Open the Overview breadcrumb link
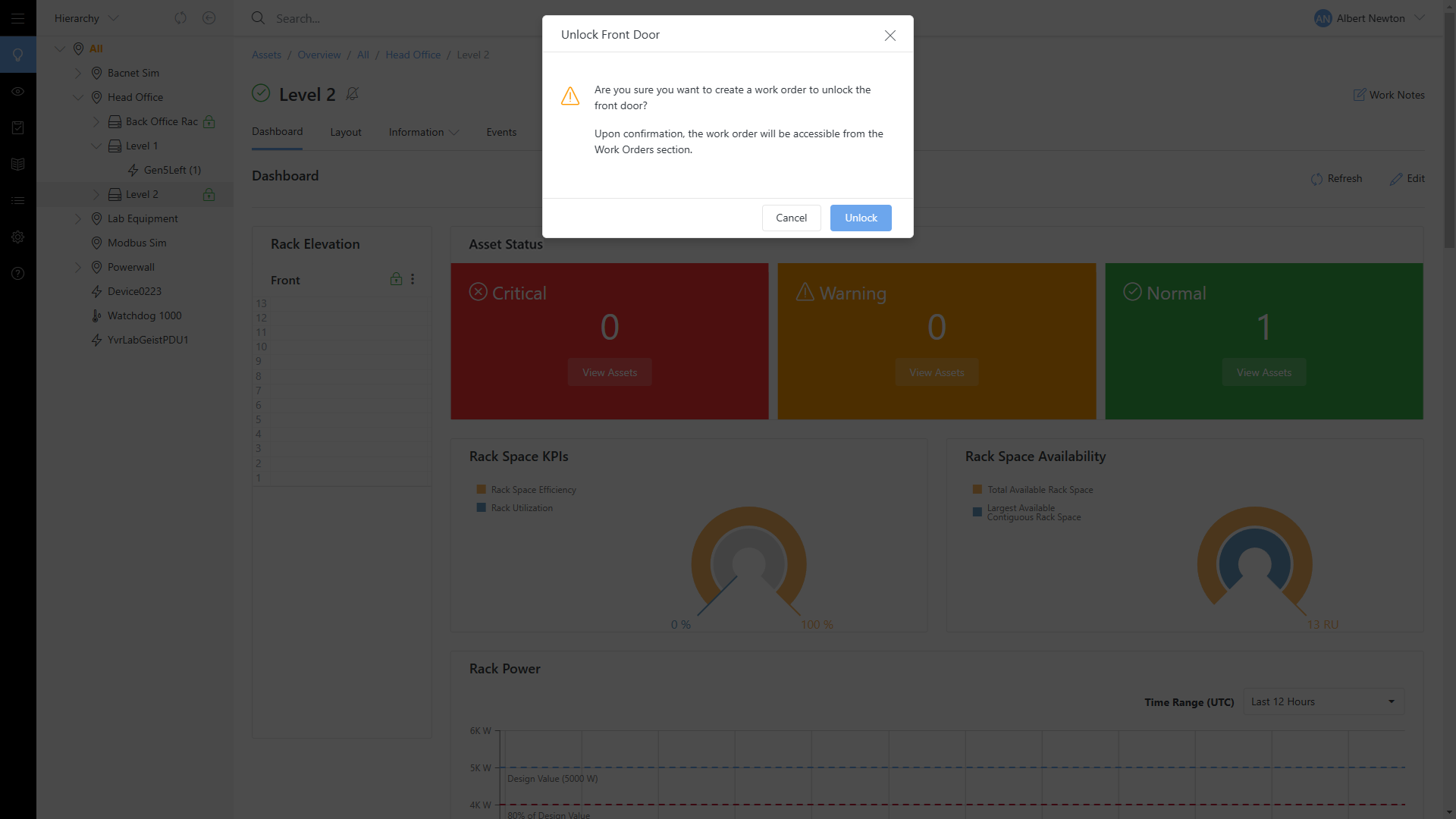 [318, 55]
